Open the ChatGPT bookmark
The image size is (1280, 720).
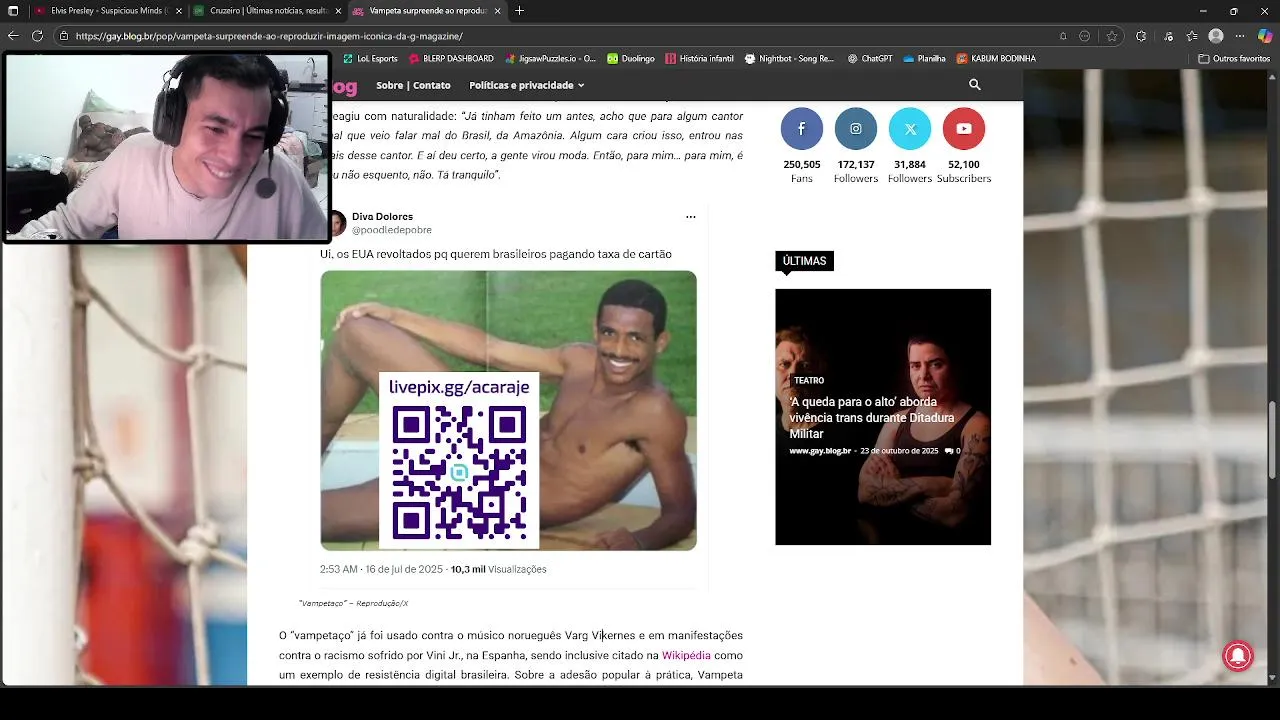pos(870,59)
